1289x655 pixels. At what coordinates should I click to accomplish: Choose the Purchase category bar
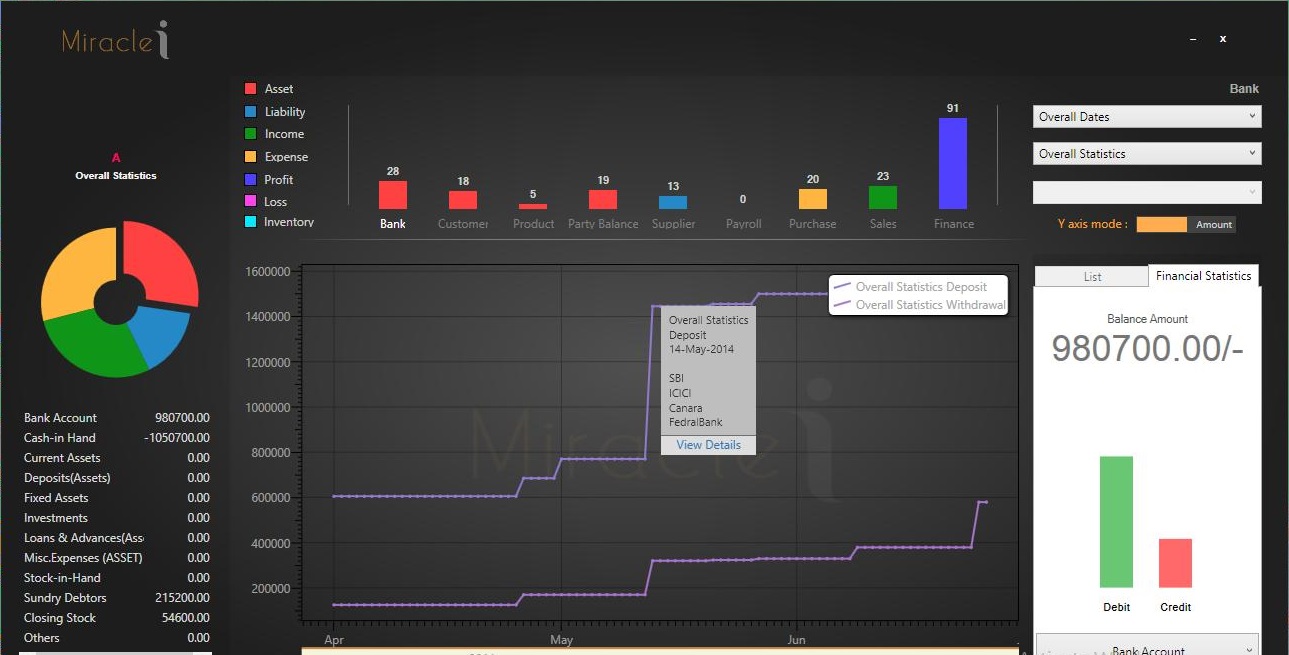click(813, 199)
